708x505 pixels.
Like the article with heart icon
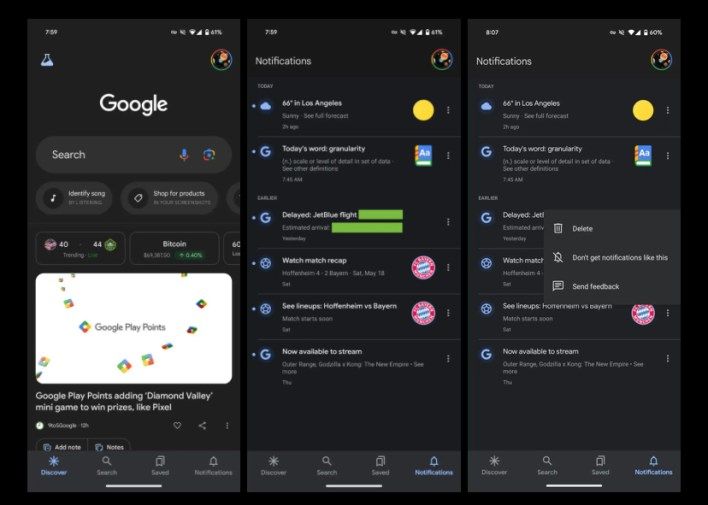[177, 426]
